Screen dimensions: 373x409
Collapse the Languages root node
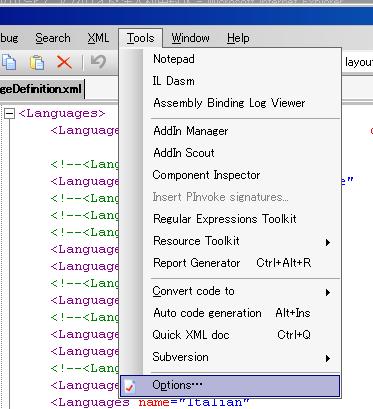9,114
